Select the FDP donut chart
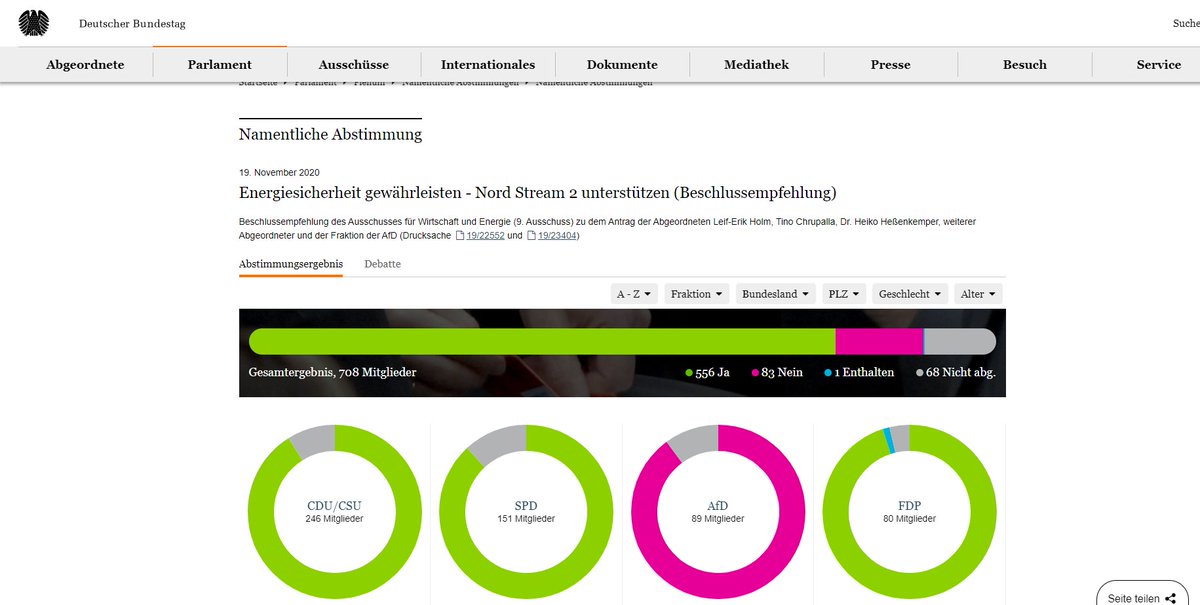Viewport: 1200px width, 605px height. (909, 511)
